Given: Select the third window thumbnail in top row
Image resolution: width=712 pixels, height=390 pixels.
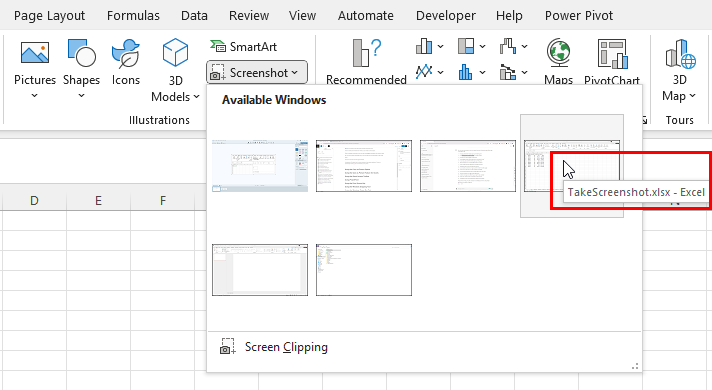Looking at the screenshot, I should (468, 166).
